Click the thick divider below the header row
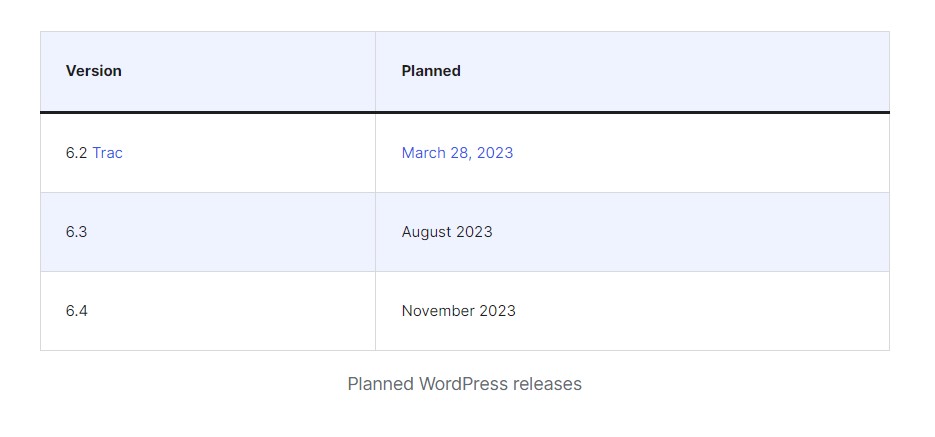The image size is (935, 437). click(x=465, y=112)
